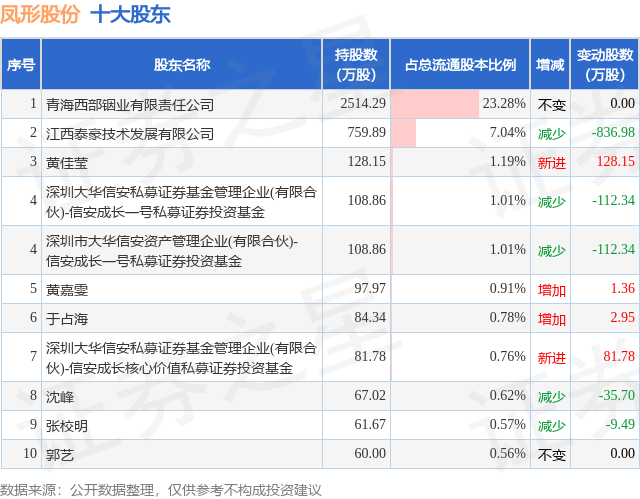
Task: Click 减少 status in 沈峰 row
Action: [551, 397]
